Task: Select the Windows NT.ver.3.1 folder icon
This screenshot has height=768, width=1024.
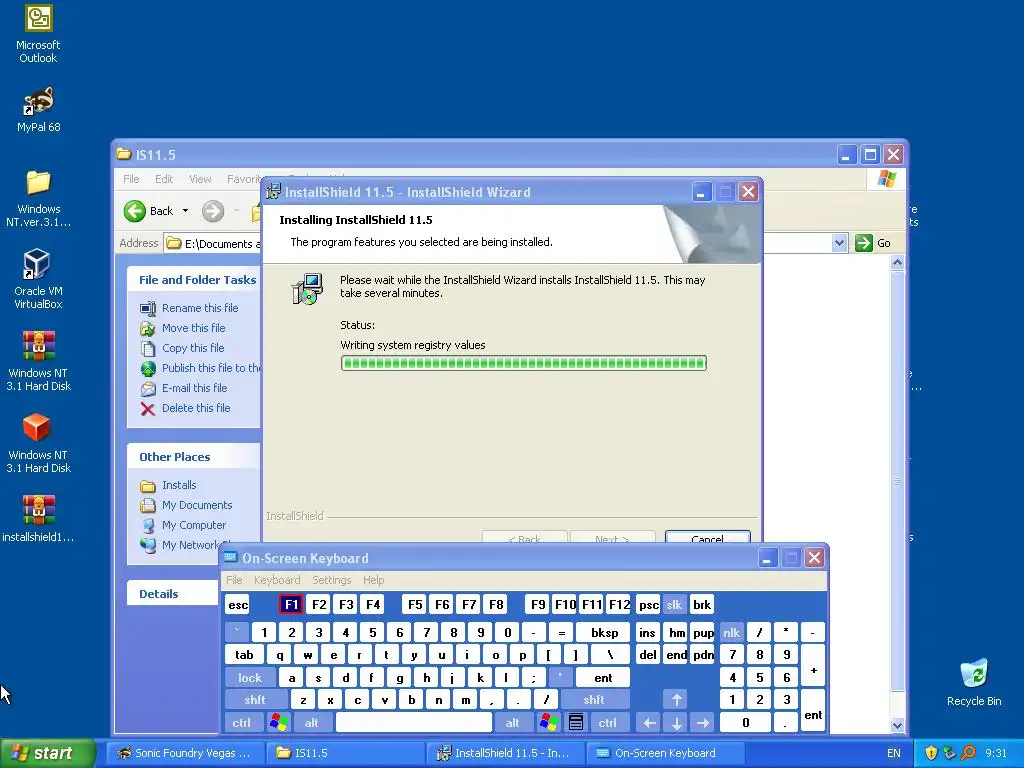Action: [38, 198]
